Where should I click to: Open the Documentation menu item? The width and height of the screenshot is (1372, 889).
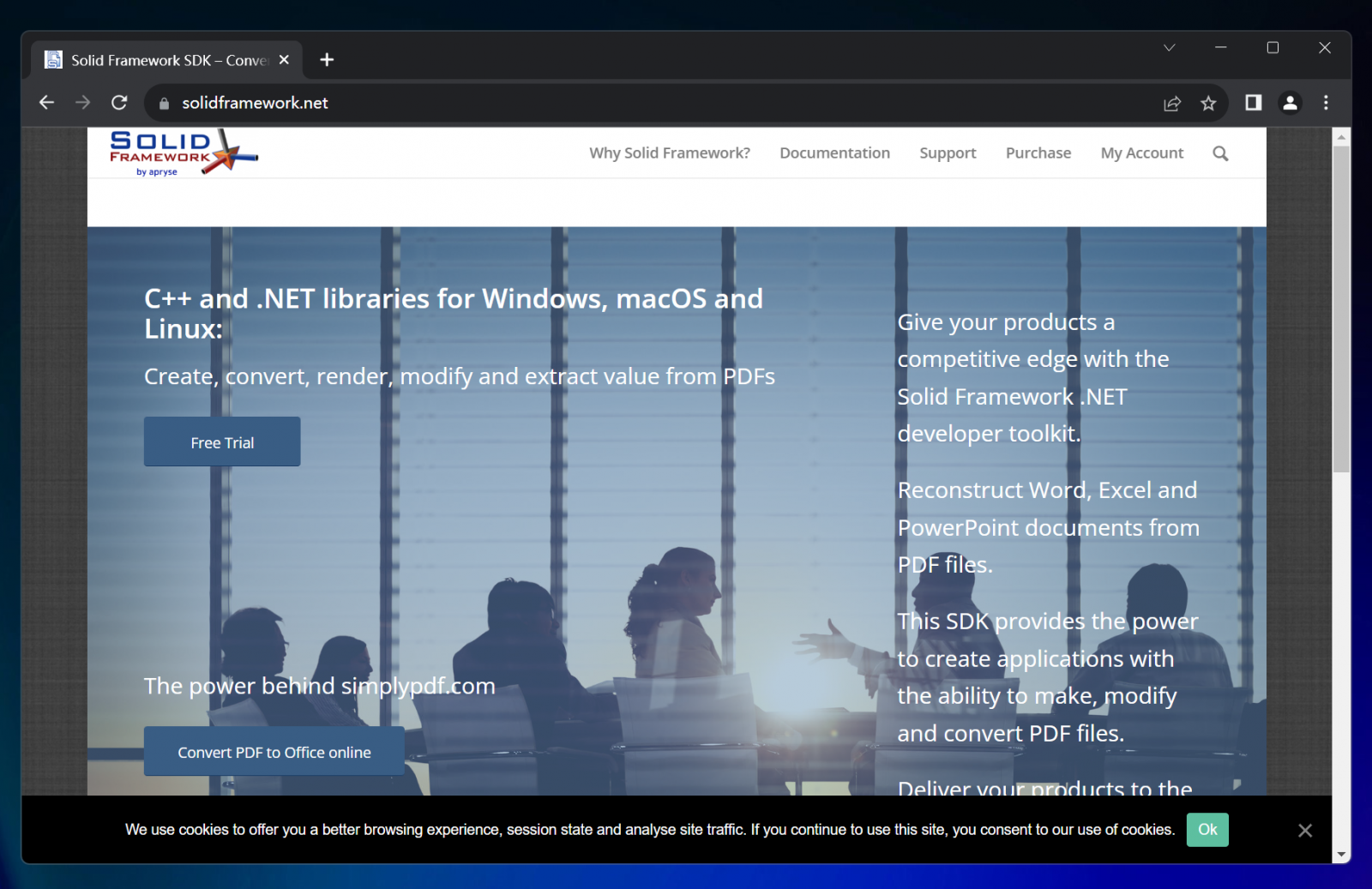834,153
